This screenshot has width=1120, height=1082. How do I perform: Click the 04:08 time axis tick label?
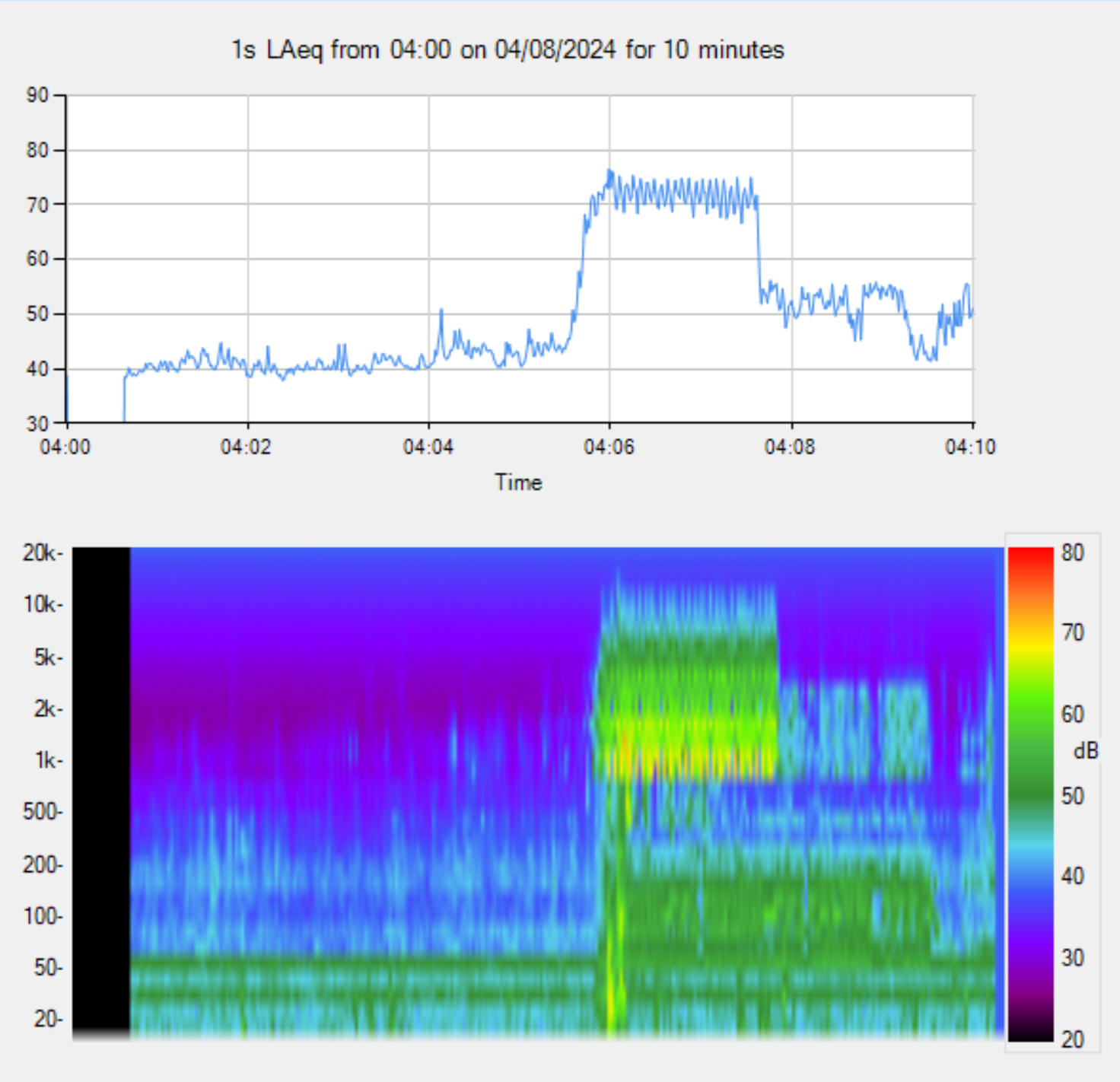click(x=790, y=447)
